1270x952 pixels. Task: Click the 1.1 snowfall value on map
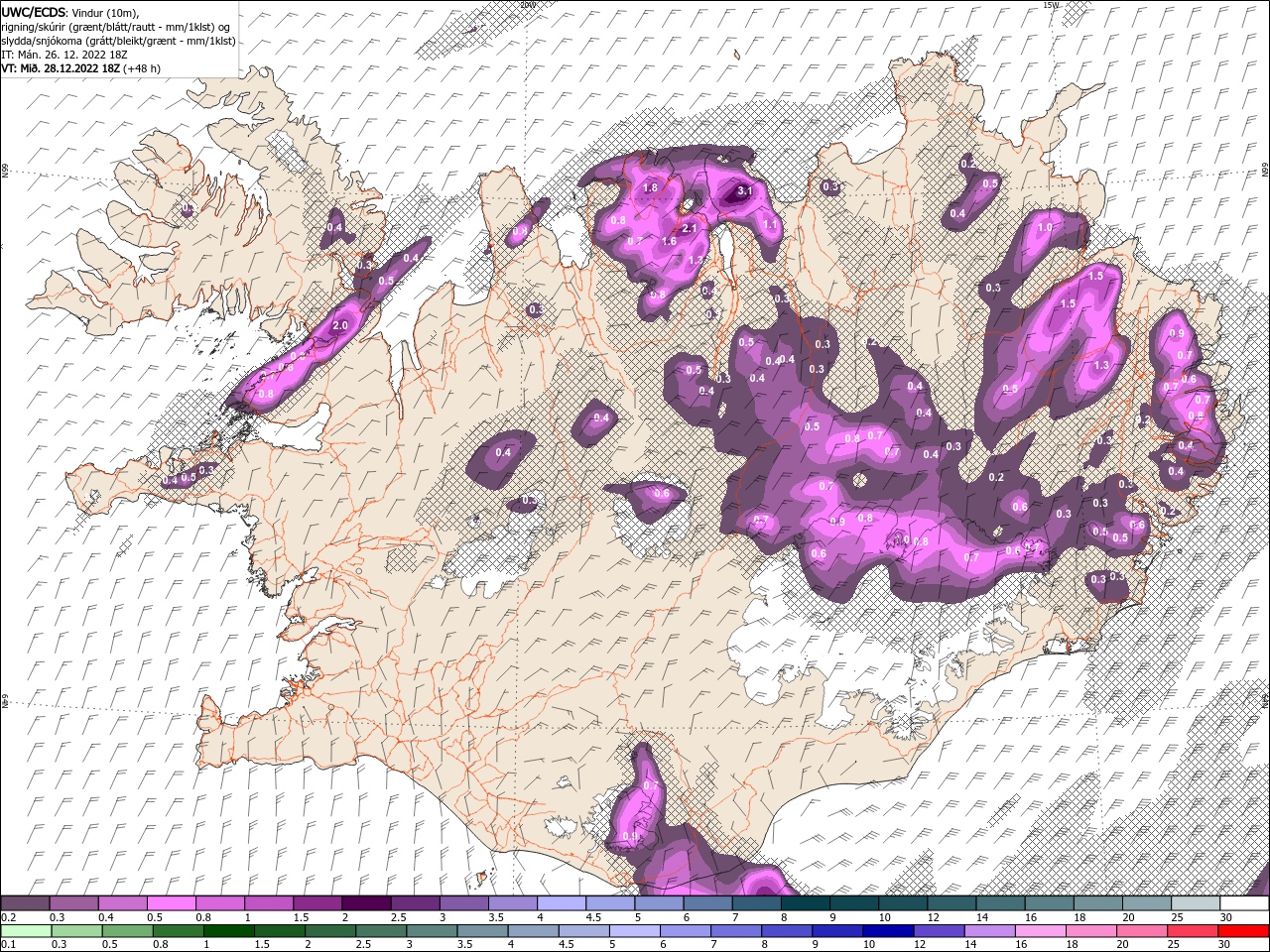click(x=770, y=225)
